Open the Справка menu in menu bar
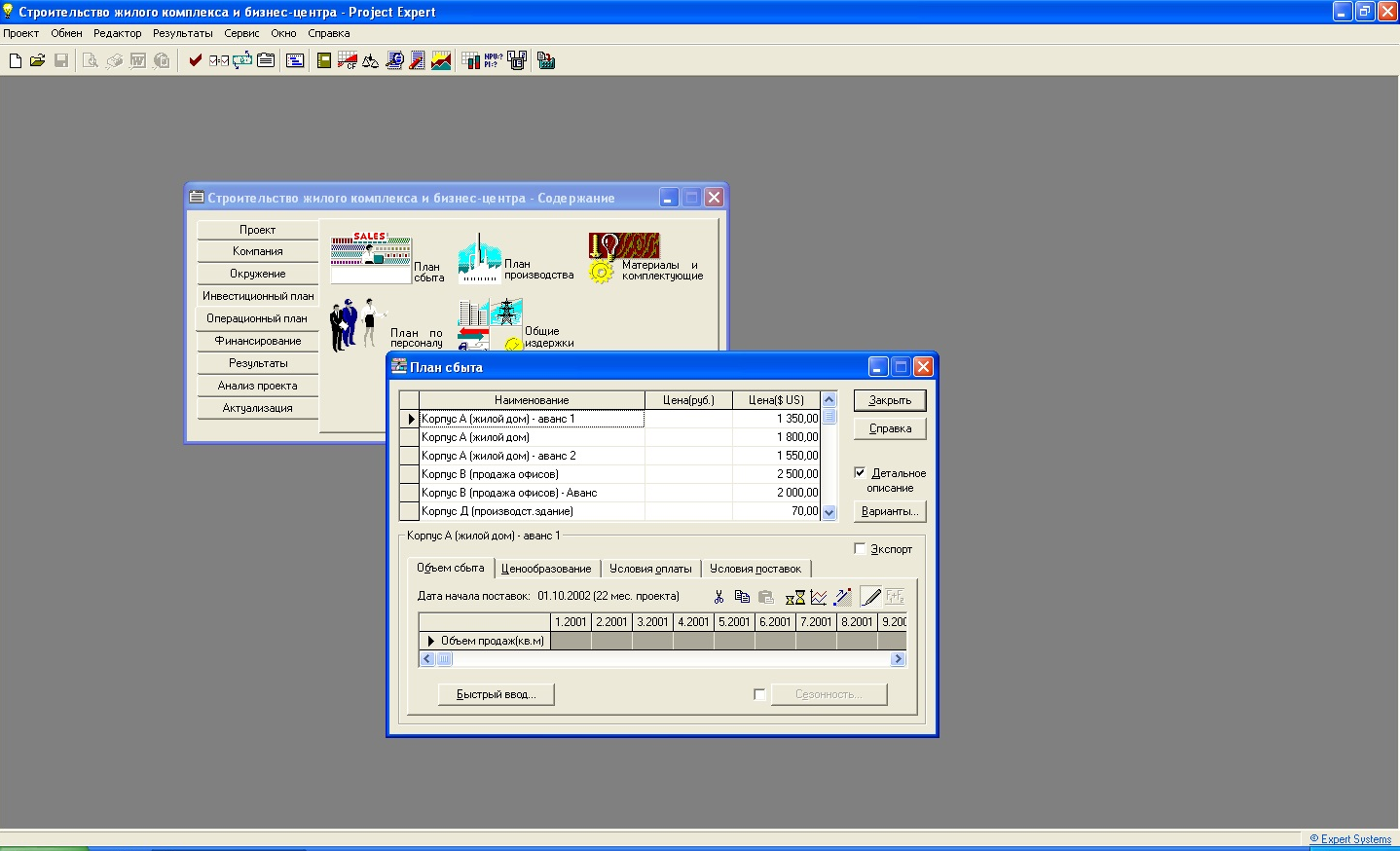Viewport: 1400px width, 851px height. [x=329, y=33]
